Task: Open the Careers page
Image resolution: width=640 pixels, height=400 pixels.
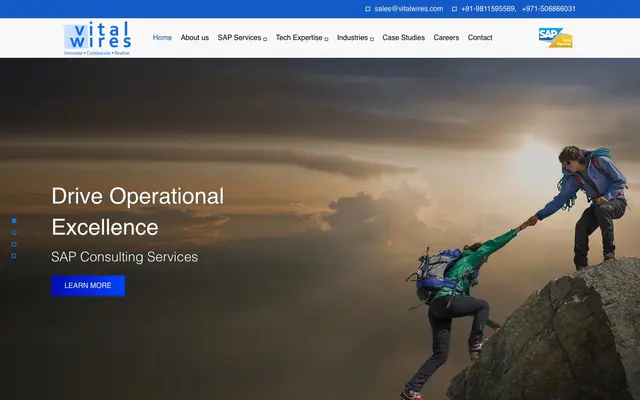Action: coord(446,38)
